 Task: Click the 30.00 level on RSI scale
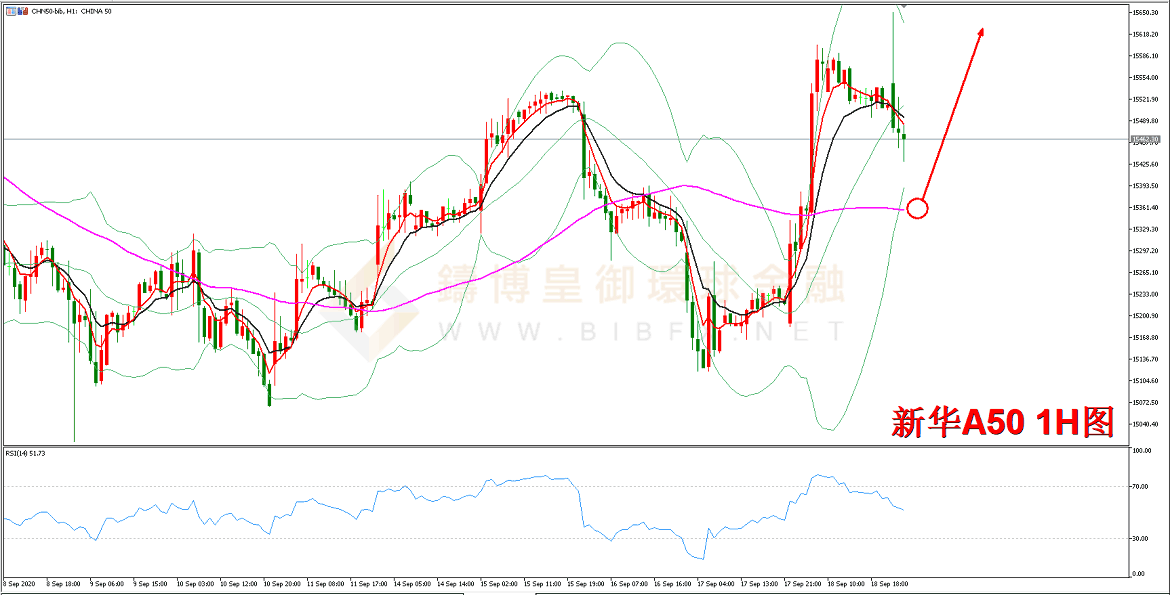[x=1139, y=538]
